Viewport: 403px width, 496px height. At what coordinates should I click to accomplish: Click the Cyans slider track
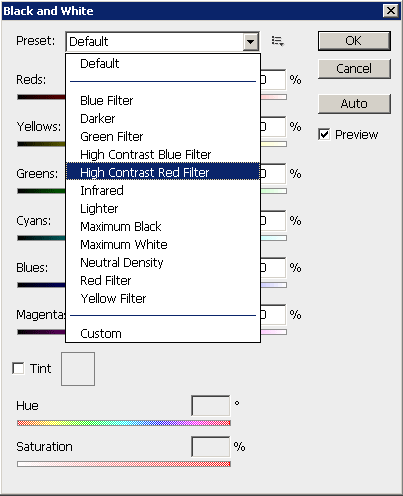[x=41, y=238]
